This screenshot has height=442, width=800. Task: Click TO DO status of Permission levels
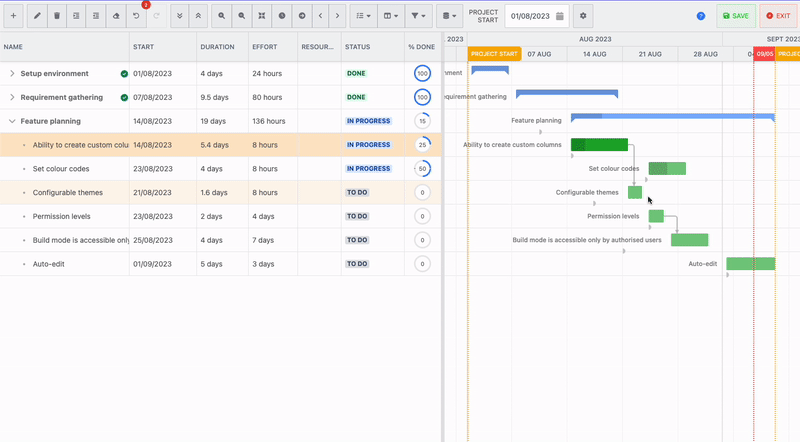coord(357,216)
